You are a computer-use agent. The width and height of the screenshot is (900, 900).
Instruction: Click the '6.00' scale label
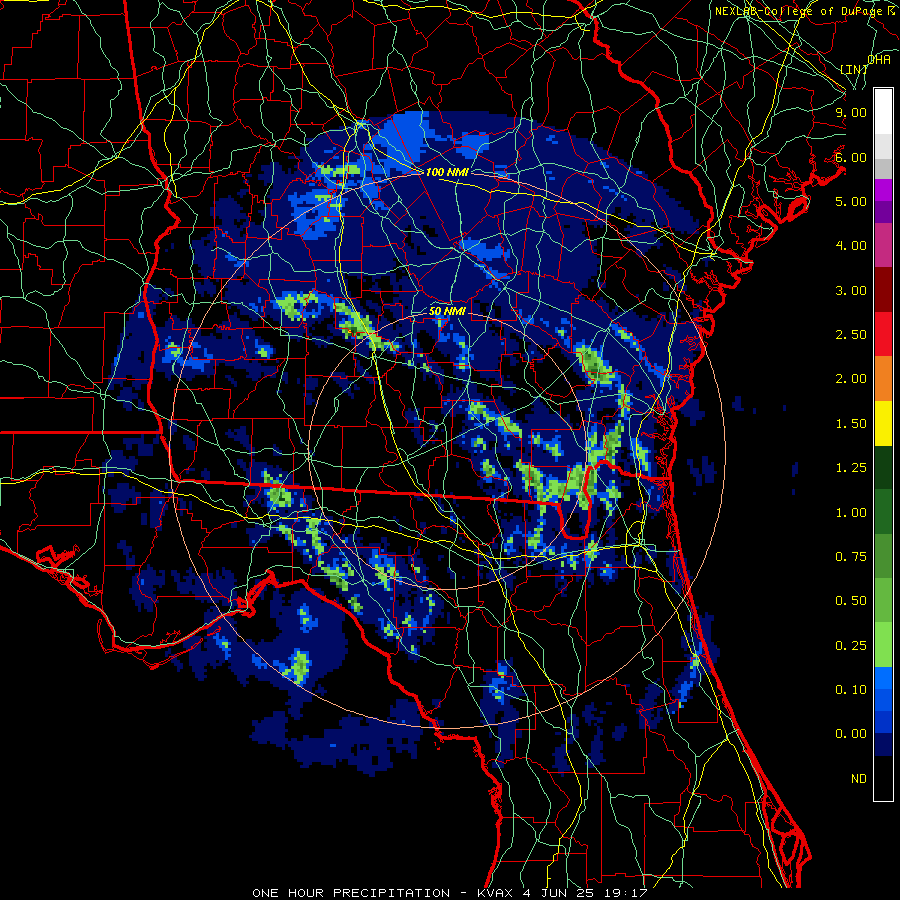(851, 157)
